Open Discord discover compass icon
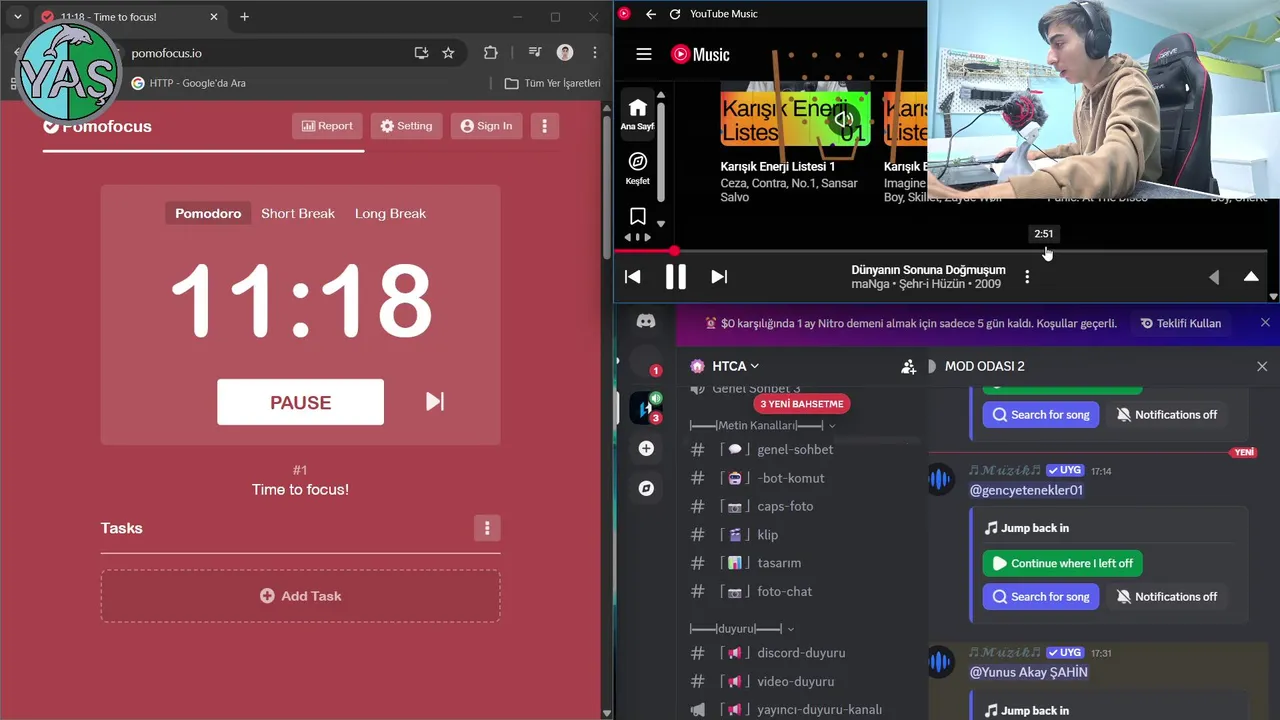 point(646,488)
